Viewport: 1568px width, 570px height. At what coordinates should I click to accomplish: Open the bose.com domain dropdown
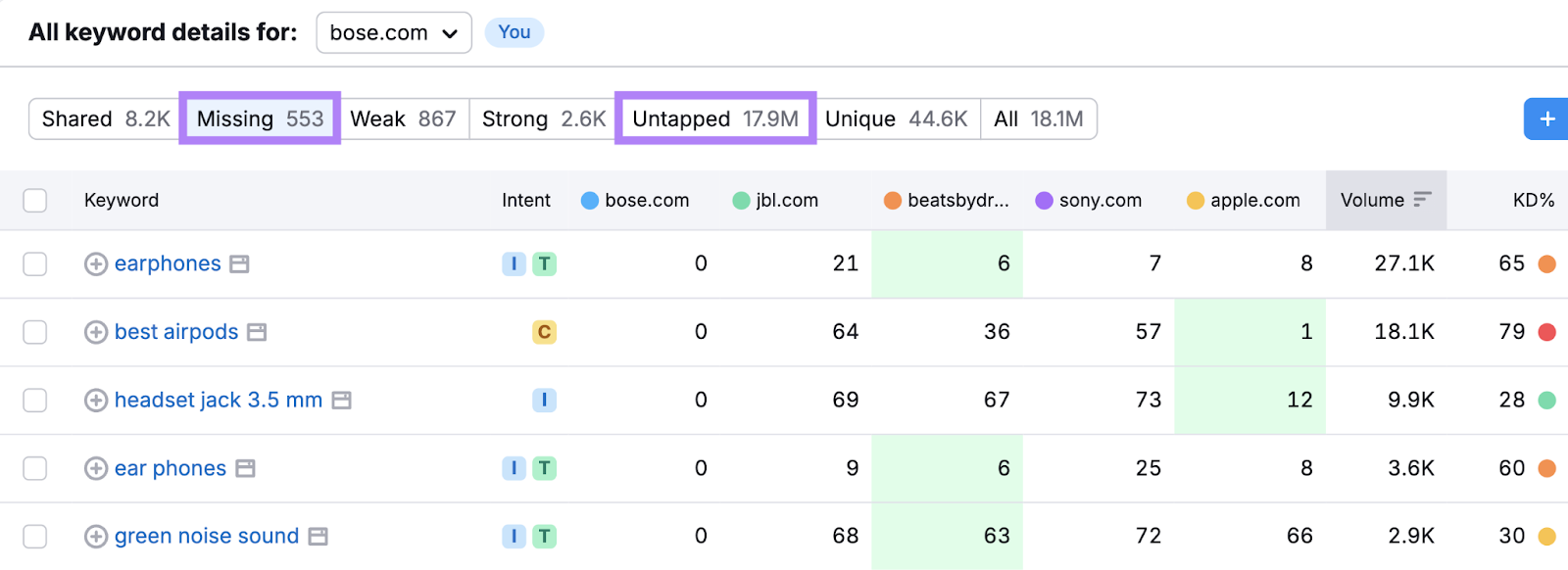(x=393, y=33)
